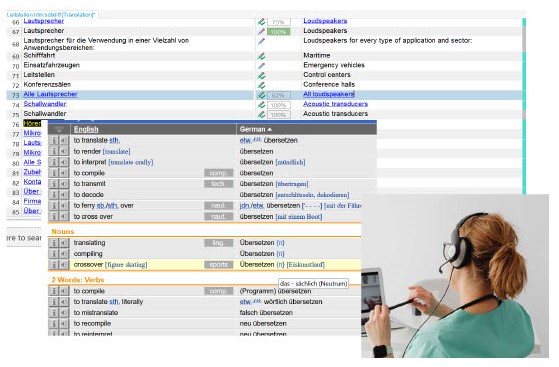Open info icon for noun 'compiling'

point(54,254)
